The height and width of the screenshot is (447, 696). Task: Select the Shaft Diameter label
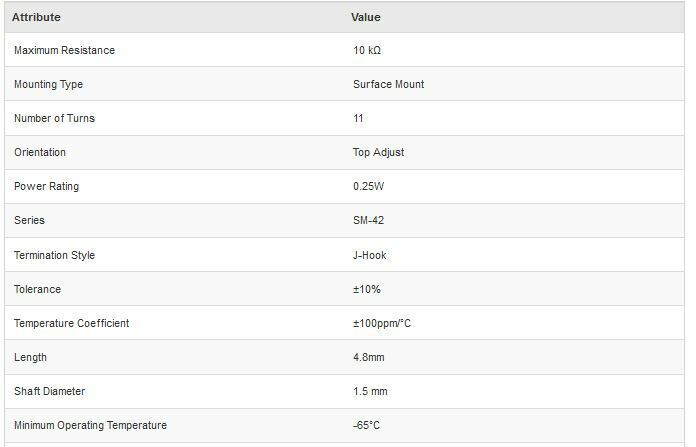click(49, 391)
